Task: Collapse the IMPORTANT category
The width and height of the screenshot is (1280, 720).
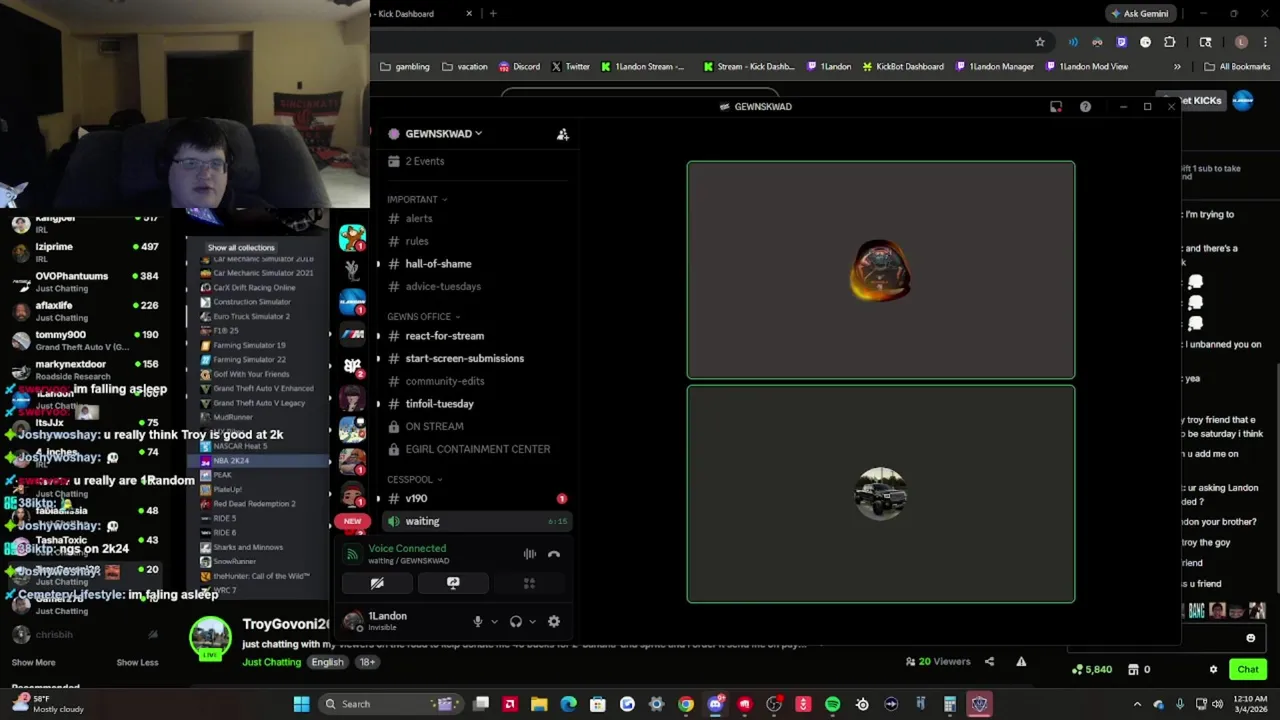Action: click(x=417, y=199)
